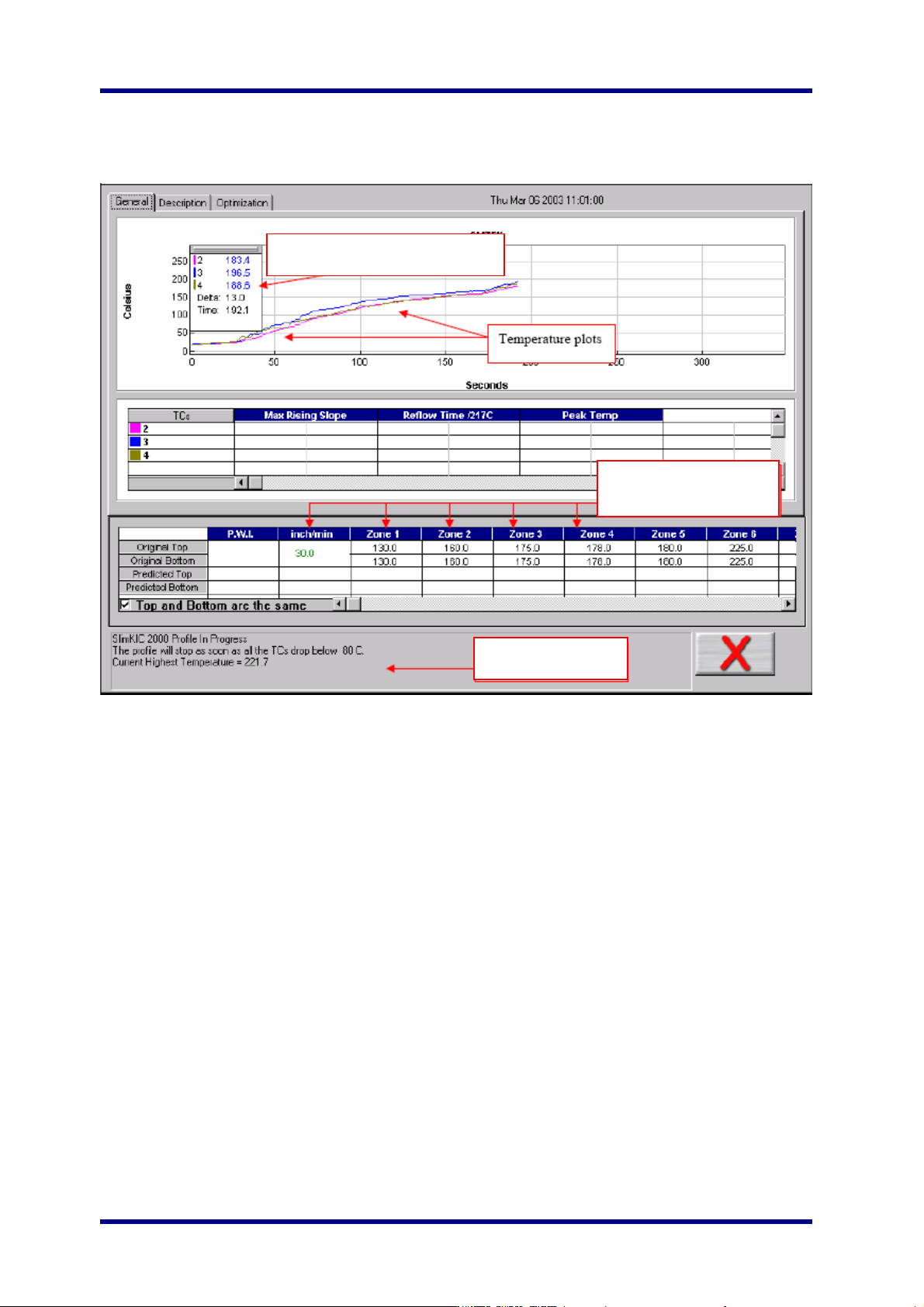
Task: Click the Zone 2 column header
Action: point(456,534)
